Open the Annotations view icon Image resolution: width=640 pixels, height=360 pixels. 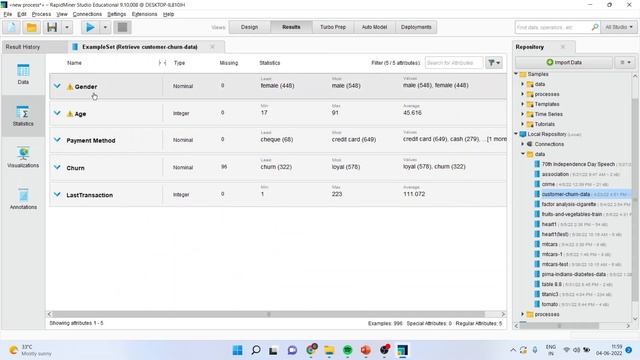tap(23, 199)
